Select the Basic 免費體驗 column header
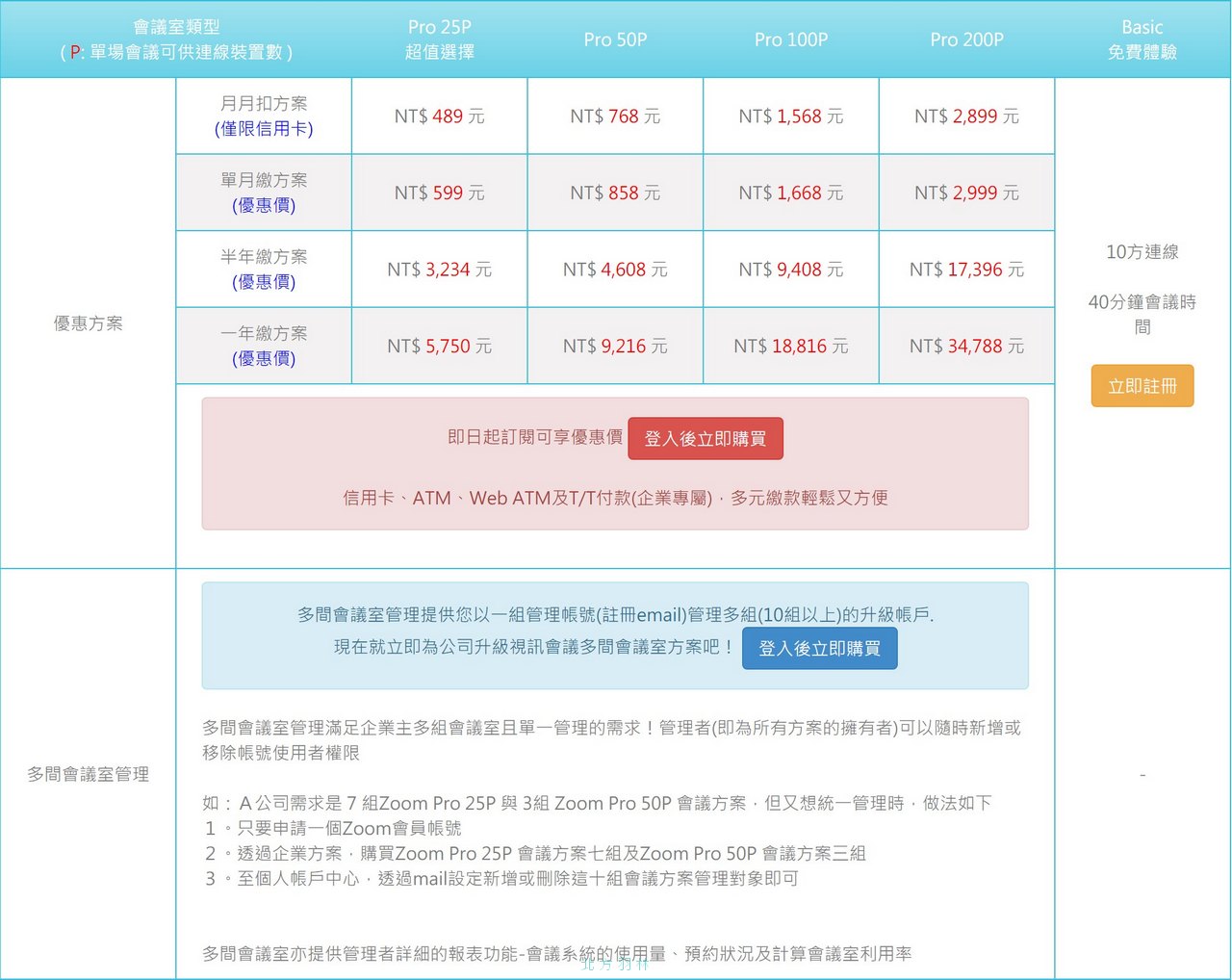Viewport: 1232px width, 980px height. click(x=1142, y=39)
